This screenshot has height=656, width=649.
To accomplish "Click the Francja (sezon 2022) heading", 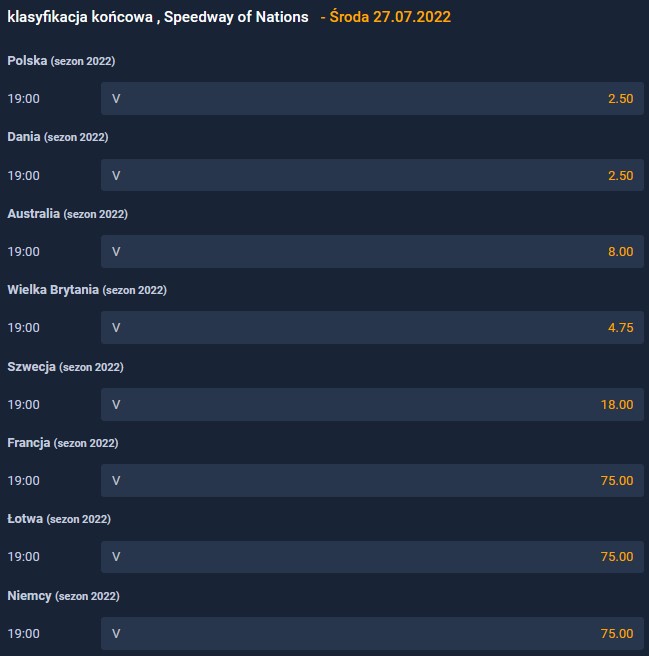I will [63, 443].
